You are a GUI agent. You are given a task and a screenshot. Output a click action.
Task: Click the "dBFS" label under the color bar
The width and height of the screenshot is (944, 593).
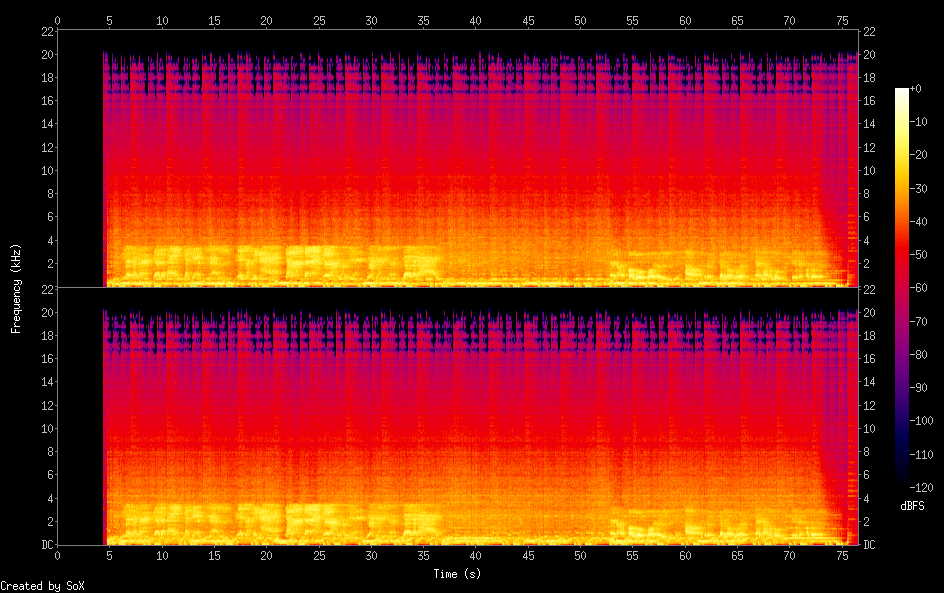tap(911, 507)
